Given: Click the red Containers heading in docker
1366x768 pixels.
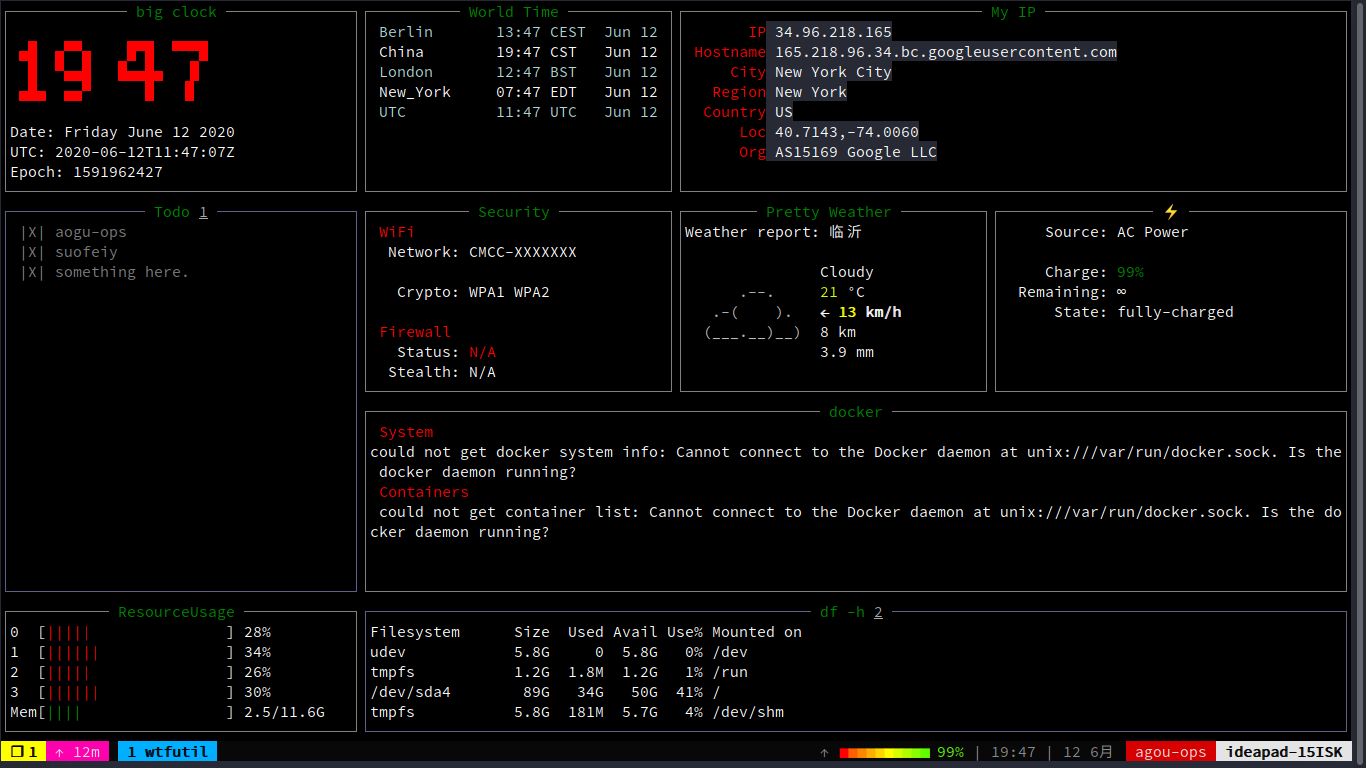Looking at the screenshot, I should pyautogui.click(x=424, y=492).
